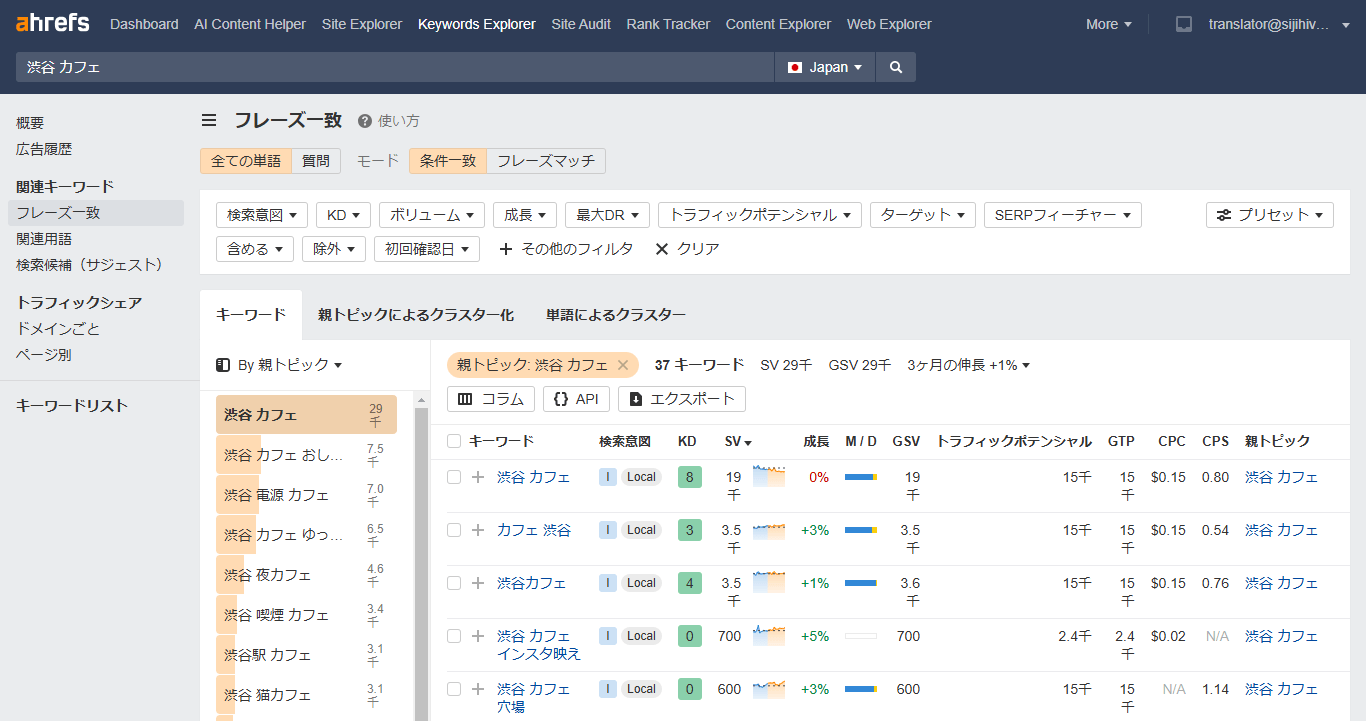Click plus icon next to 渋谷 カフェ keyword
This screenshot has width=1366, height=721.
pos(477,477)
